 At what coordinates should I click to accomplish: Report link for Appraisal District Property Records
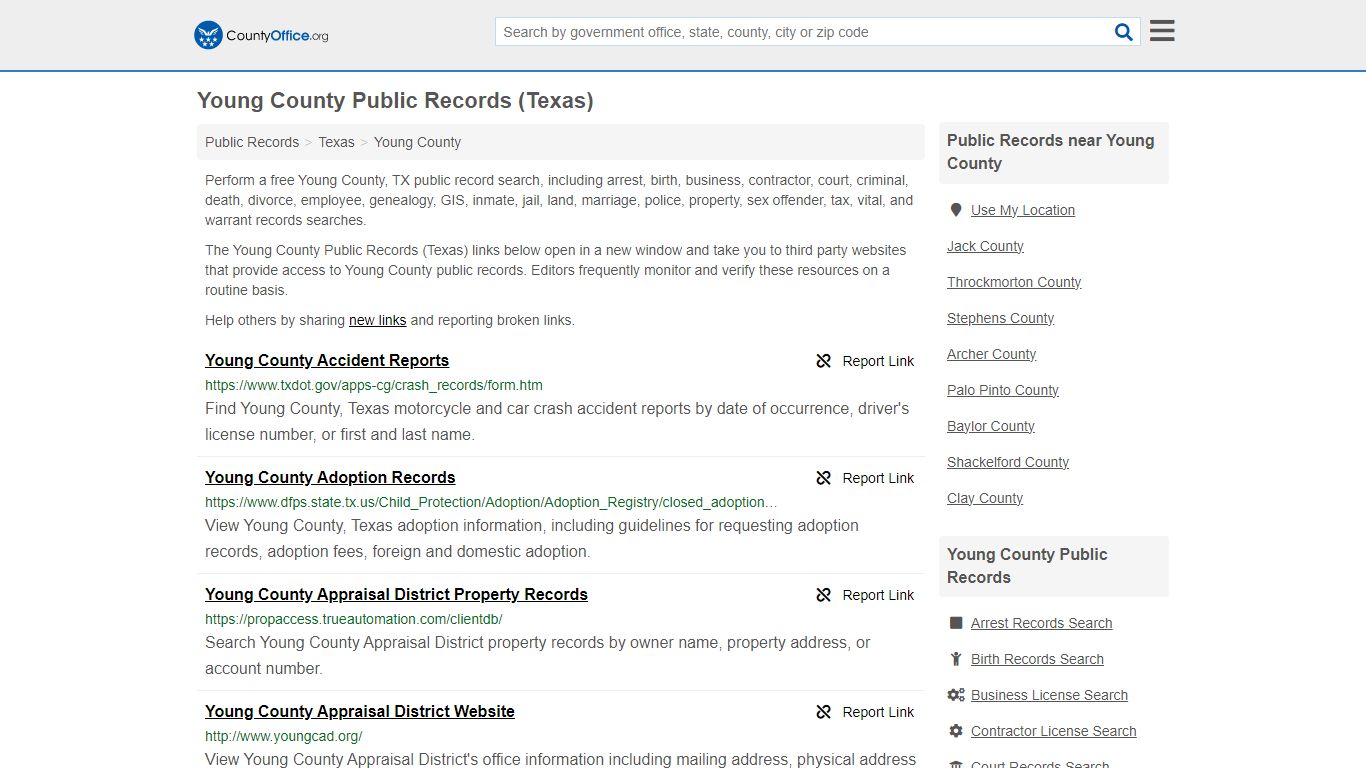click(x=878, y=595)
